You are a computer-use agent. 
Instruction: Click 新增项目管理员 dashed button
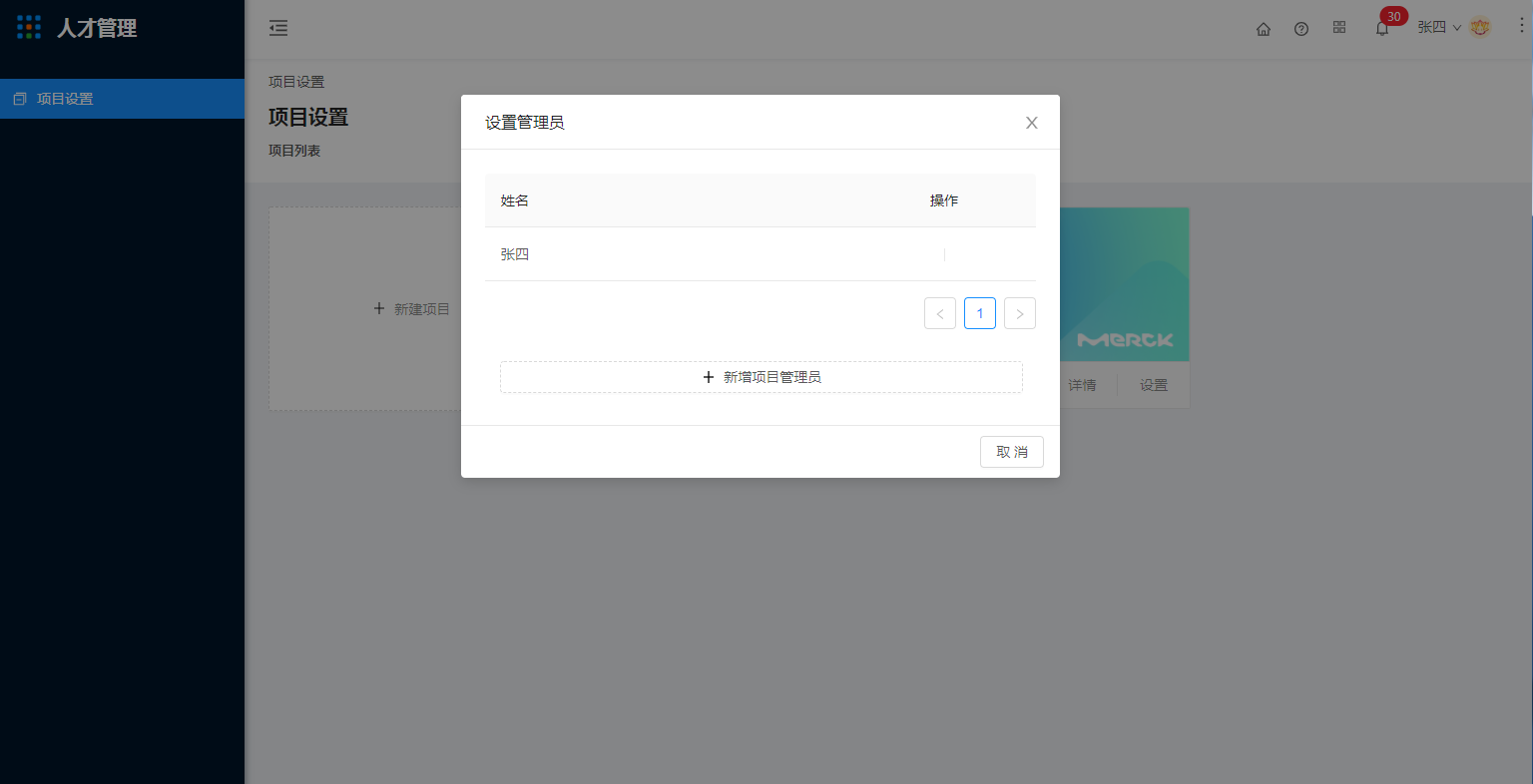click(762, 377)
